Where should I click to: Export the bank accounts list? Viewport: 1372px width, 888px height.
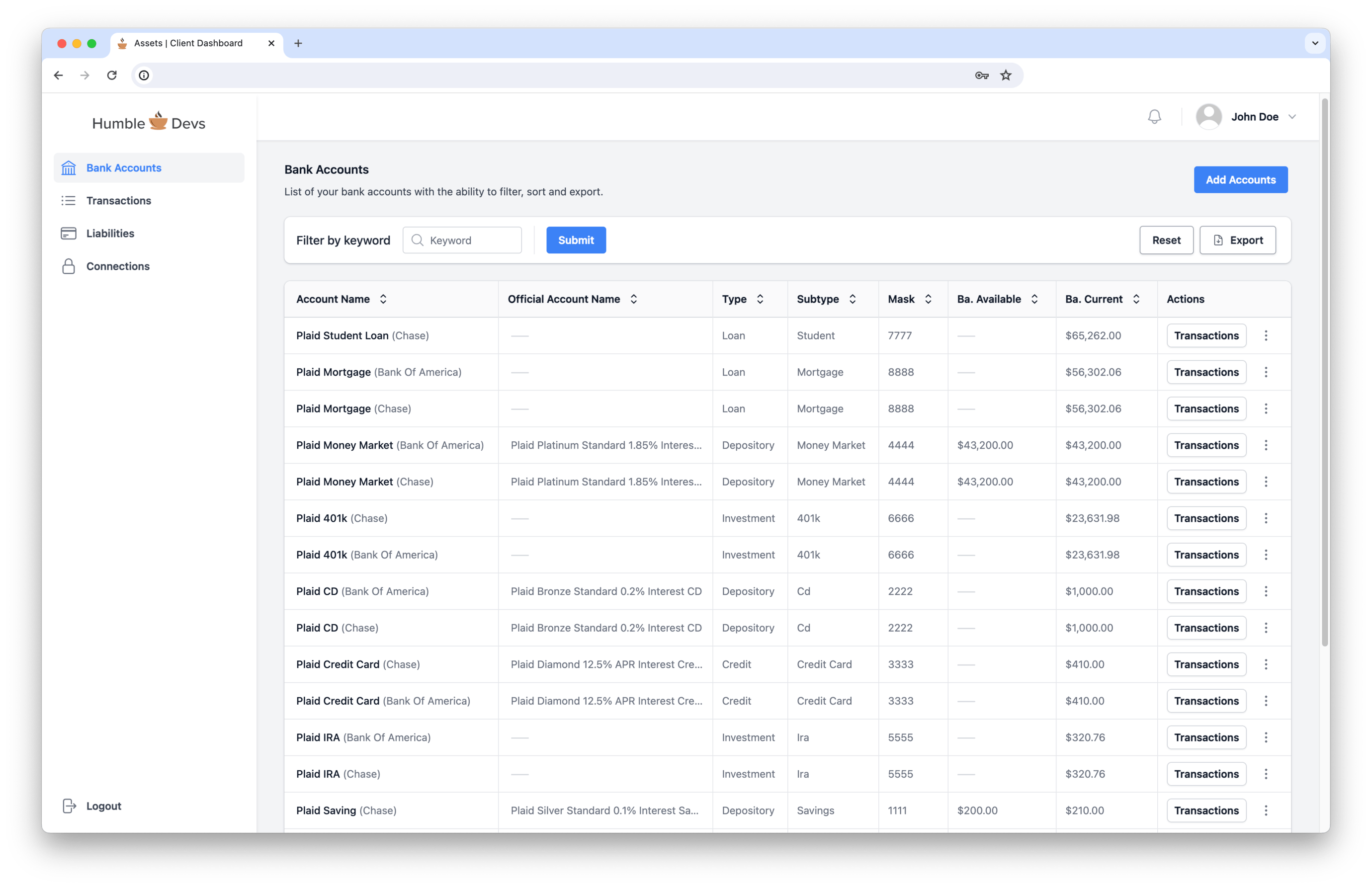click(1238, 241)
